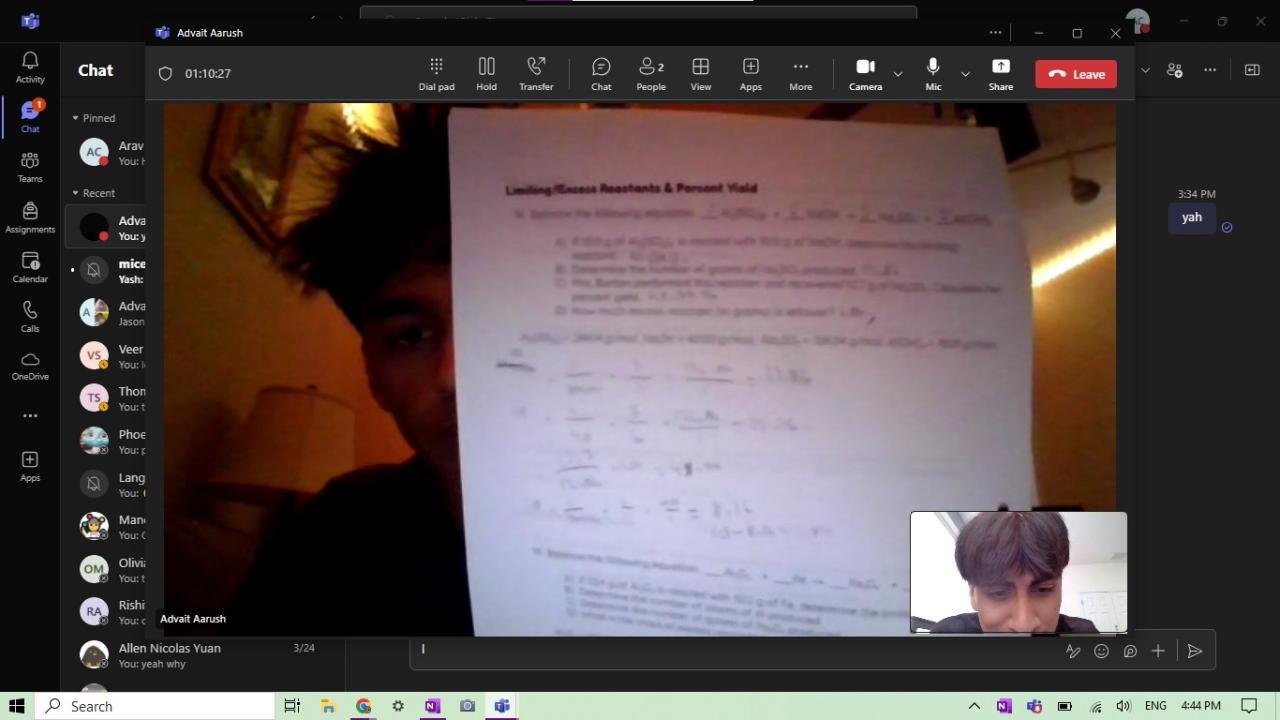The height and width of the screenshot is (720, 1280).
Task: Open the side pane icon in chat header
Action: [x=1252, y=70]
